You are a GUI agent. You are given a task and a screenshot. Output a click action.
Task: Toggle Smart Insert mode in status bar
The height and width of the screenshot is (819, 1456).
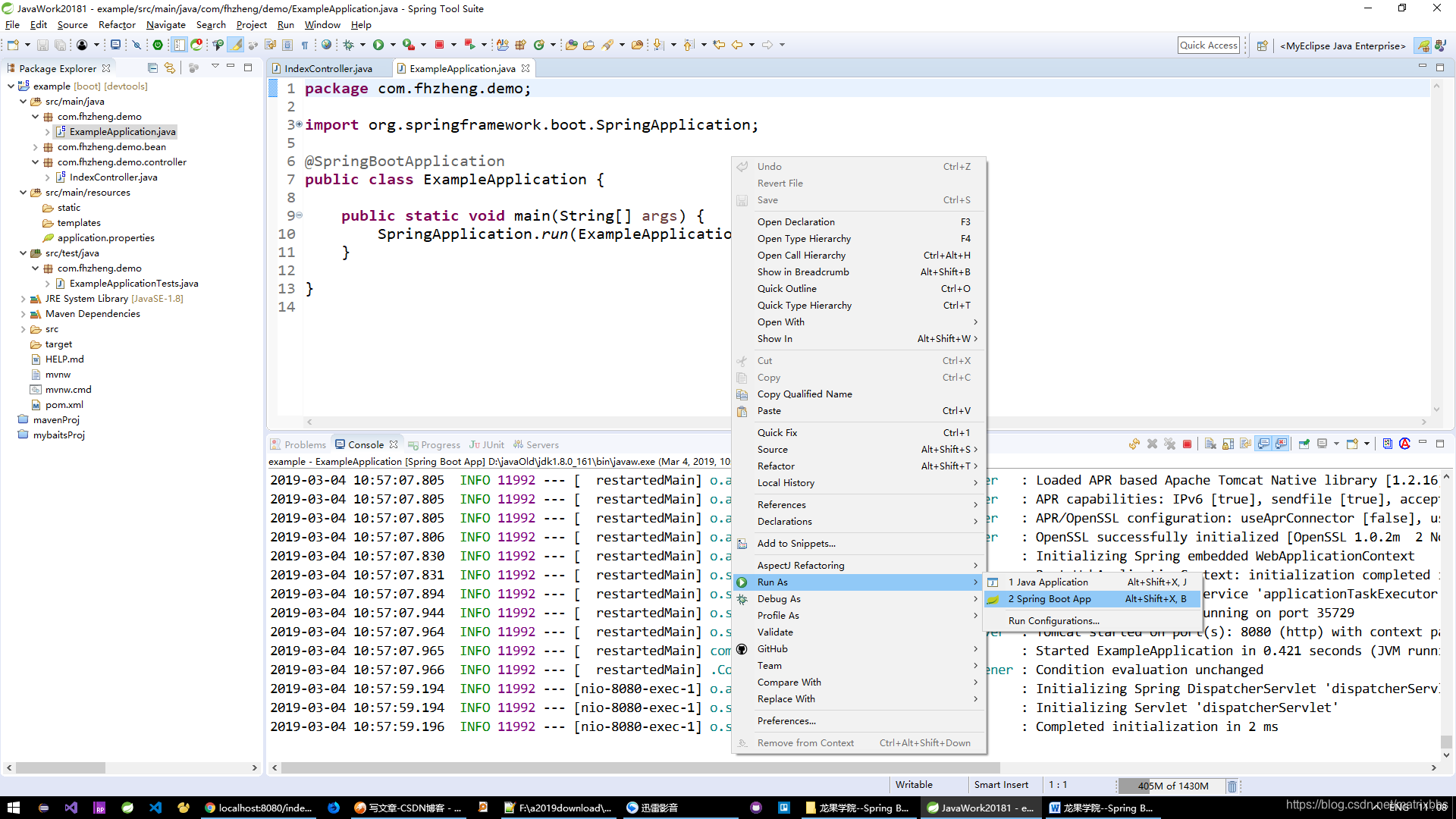[x=1001, y=785]
